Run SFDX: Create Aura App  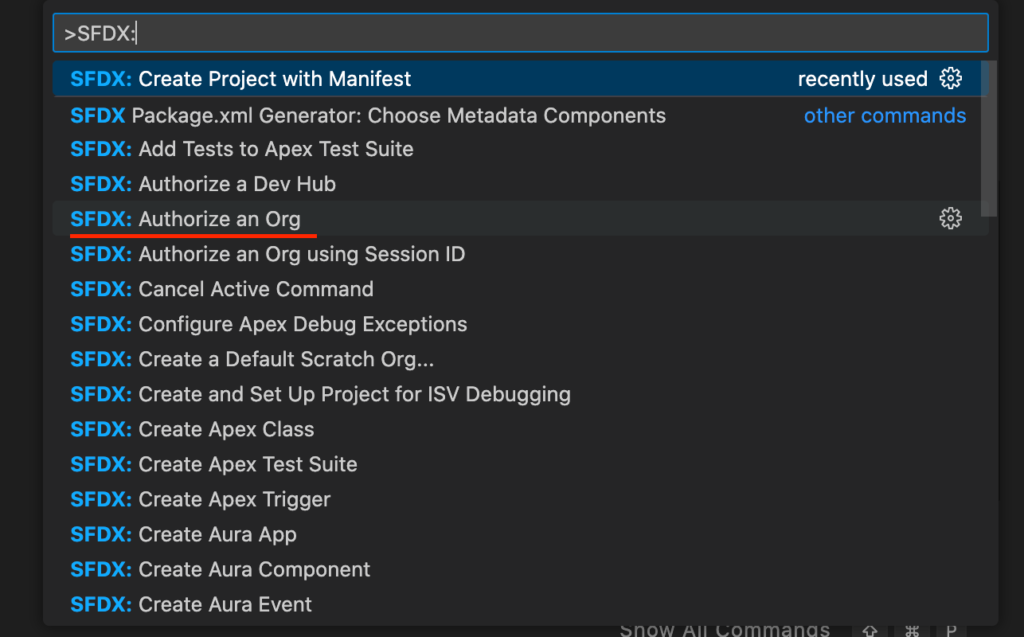(183, 534)
